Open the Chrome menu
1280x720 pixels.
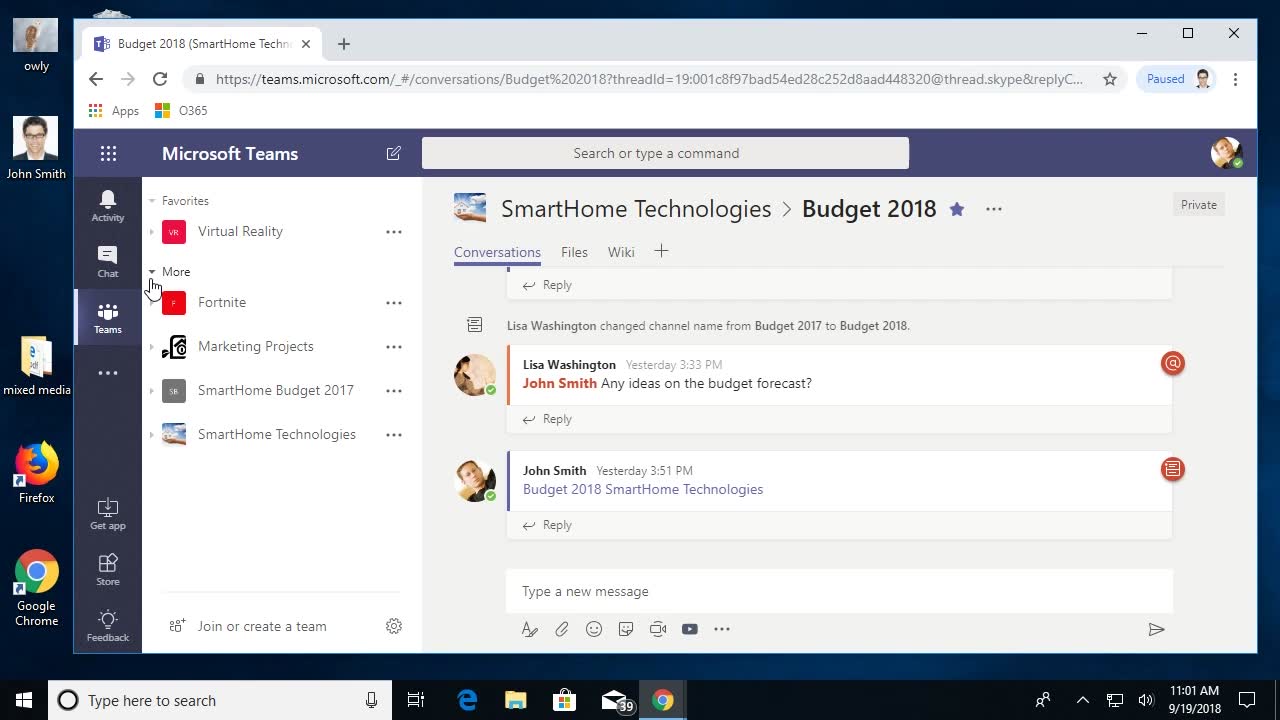point(1236,79)
